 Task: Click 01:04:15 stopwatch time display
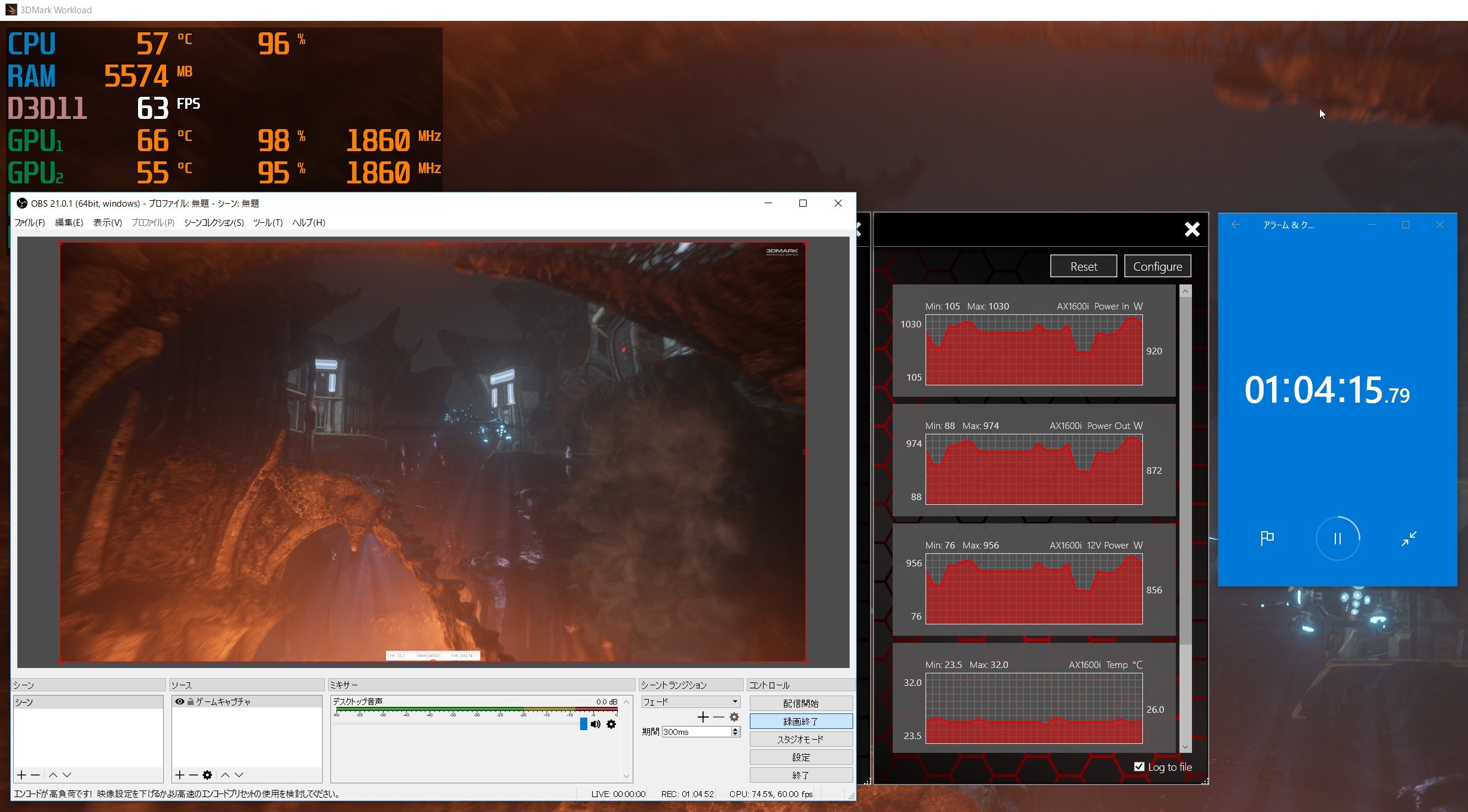click(1327, 390)
